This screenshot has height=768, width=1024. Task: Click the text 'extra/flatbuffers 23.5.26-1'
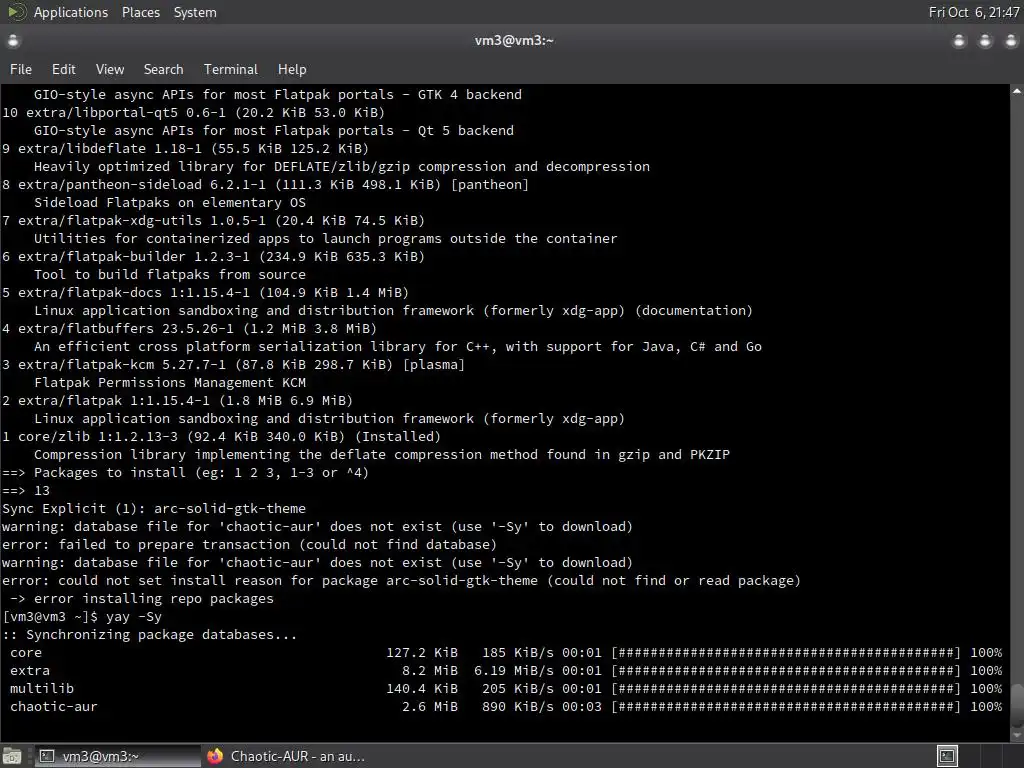[x=125, y=328]
